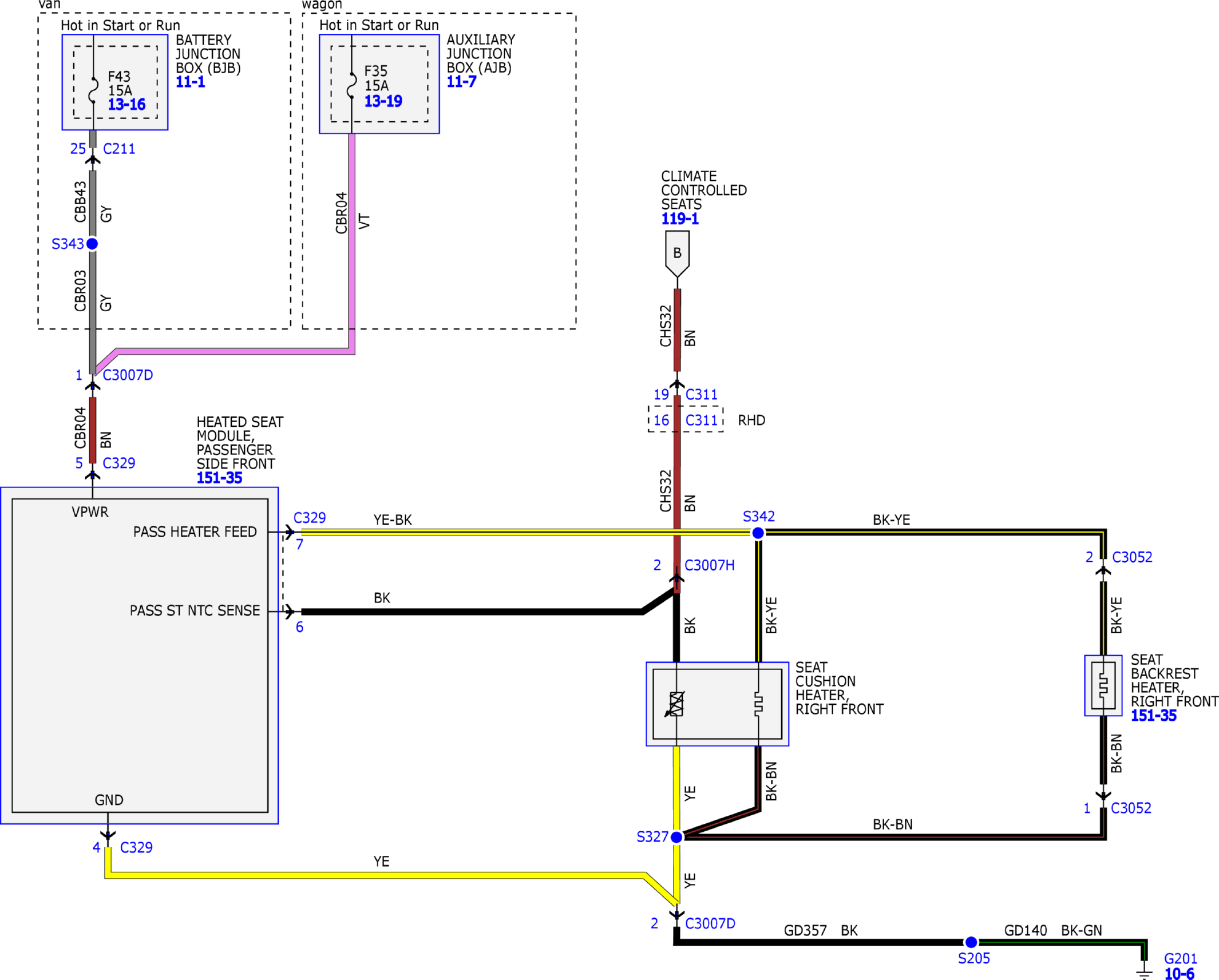The width and height of the screenshot is (1219, 980).
Task: Open 151-35 link under Seat Backrest Heater
Action: pyautogui.click(x=1153, y=715)
